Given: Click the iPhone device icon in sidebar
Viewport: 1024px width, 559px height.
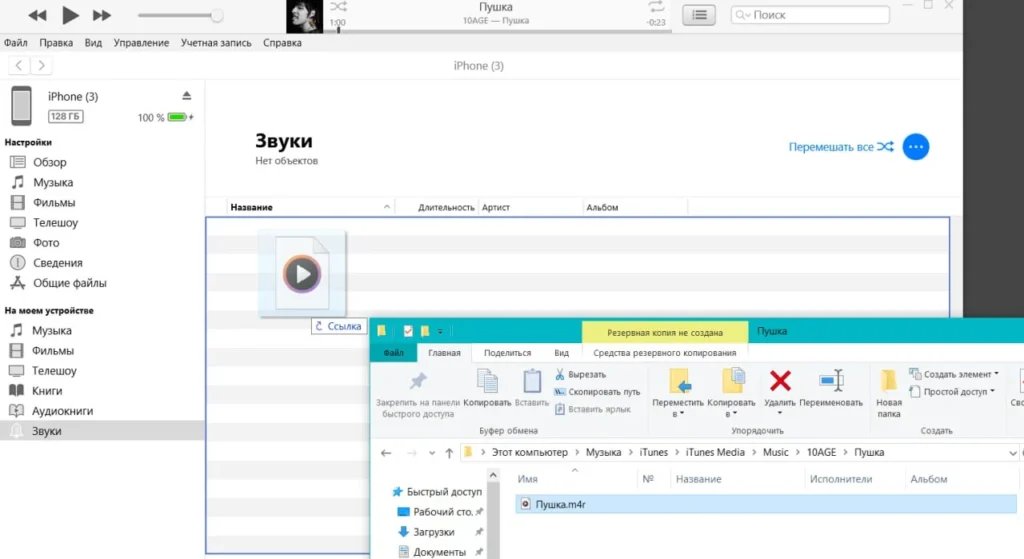Looking at the screenshot, I should coord(21,105).
